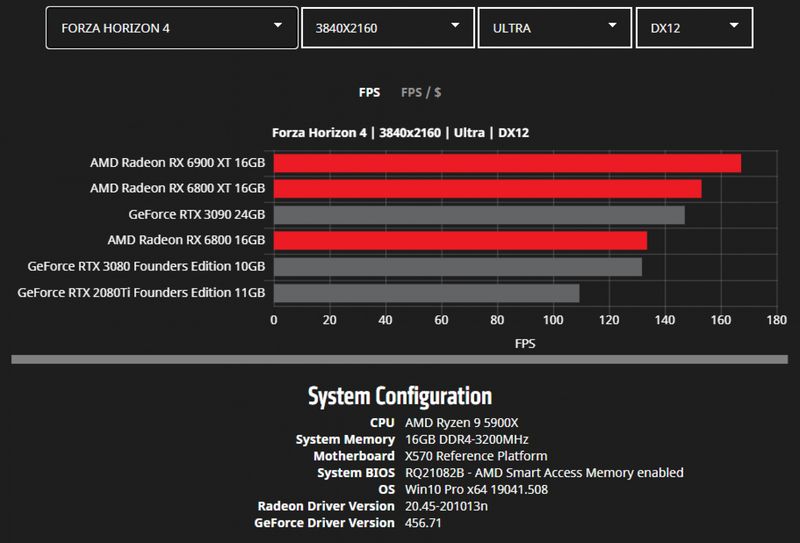Click the 'Radeon Driver Version' label
This screenshot has height=543, width=800.
[326, 506]
